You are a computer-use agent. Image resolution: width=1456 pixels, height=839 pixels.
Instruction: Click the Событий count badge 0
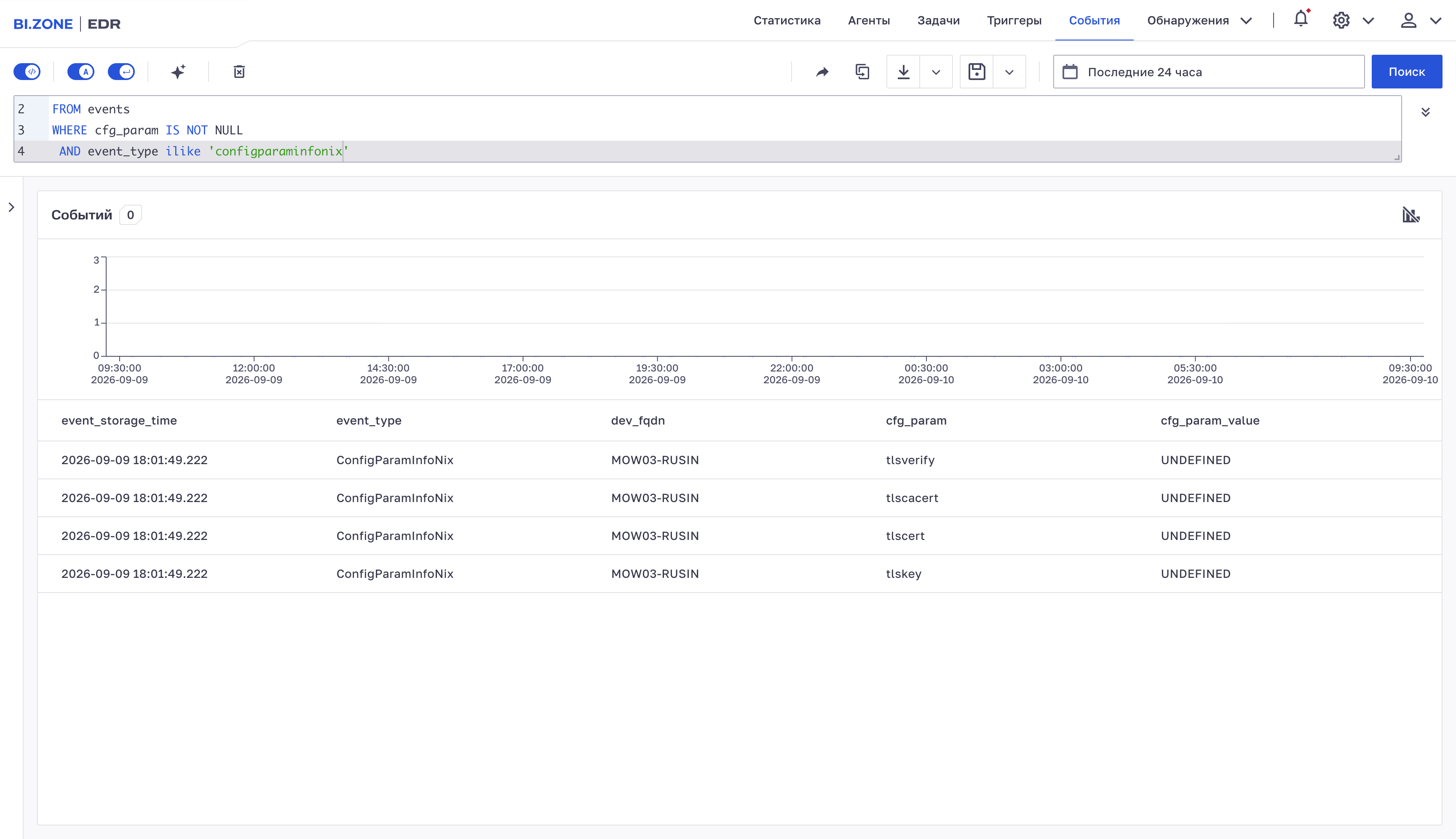(130, 215)
